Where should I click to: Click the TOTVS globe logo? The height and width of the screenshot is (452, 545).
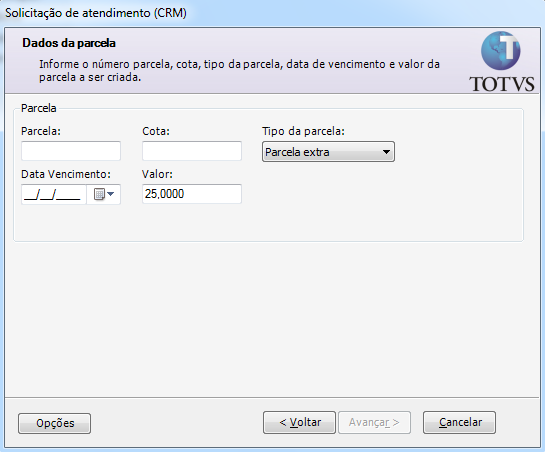(x=501, y=51)
